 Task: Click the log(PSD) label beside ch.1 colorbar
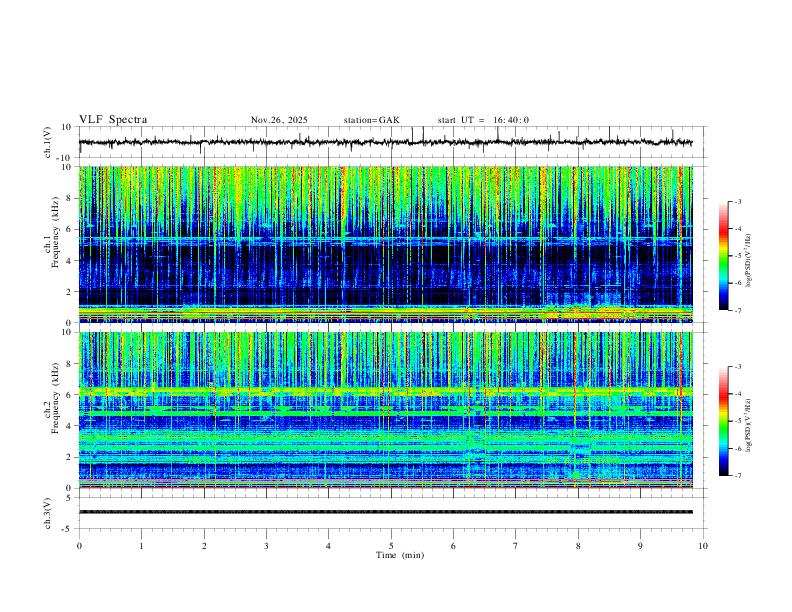(748, 261)
